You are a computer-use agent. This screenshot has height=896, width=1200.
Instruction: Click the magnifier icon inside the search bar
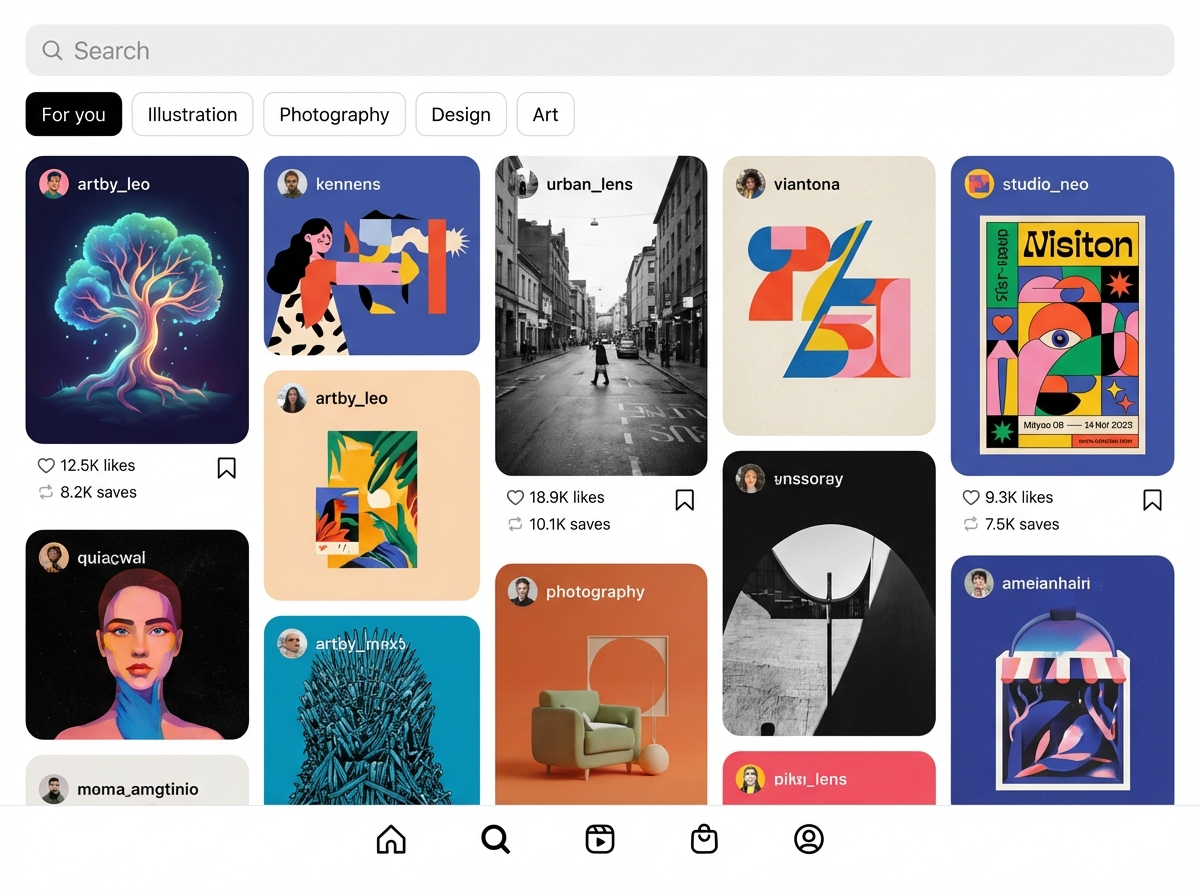[51, 50]
